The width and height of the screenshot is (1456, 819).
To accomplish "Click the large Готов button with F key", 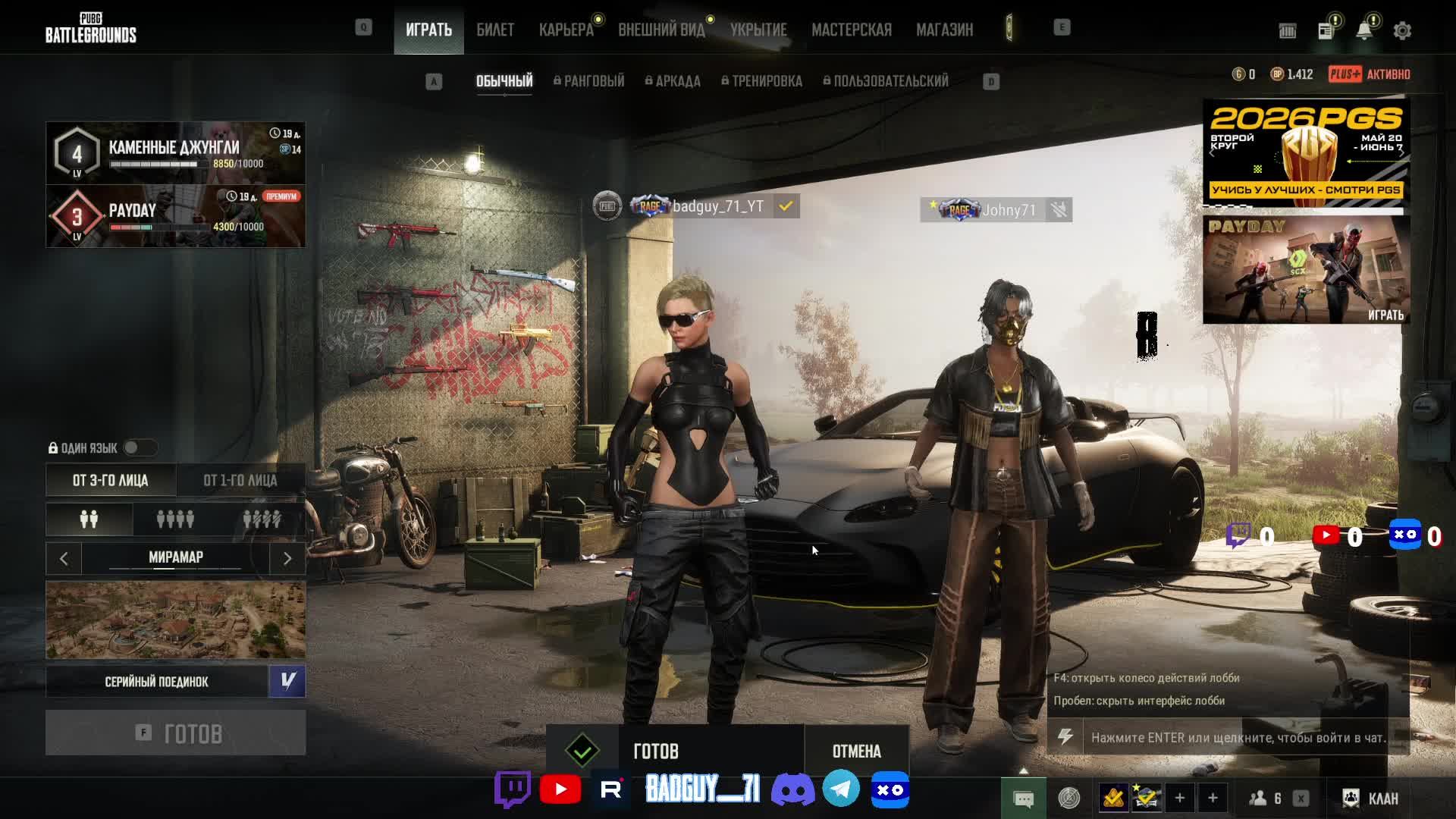I will point(176,733).
